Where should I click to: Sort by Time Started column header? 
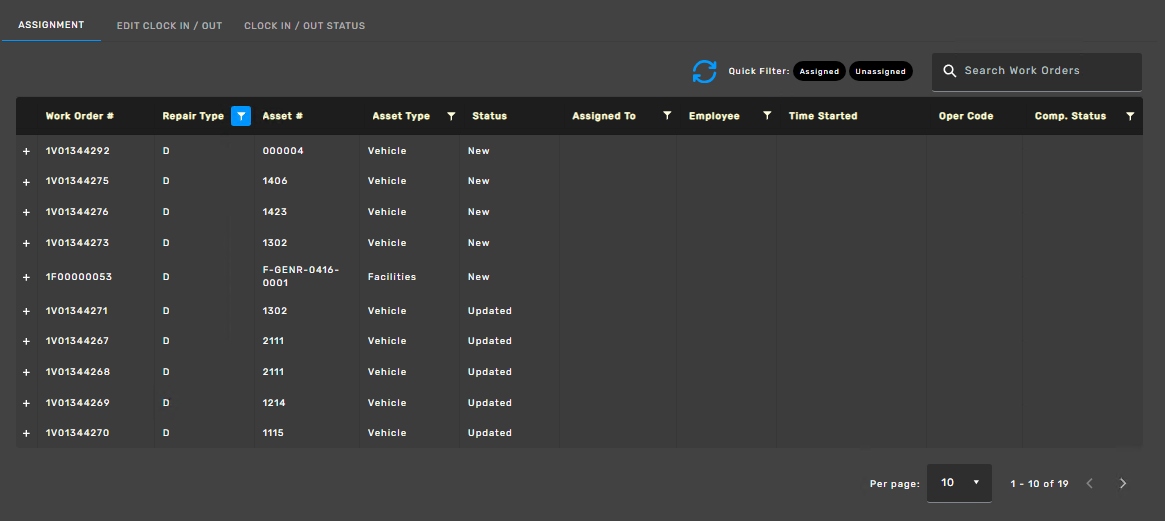pyautogui.click(x=823, y=116)
